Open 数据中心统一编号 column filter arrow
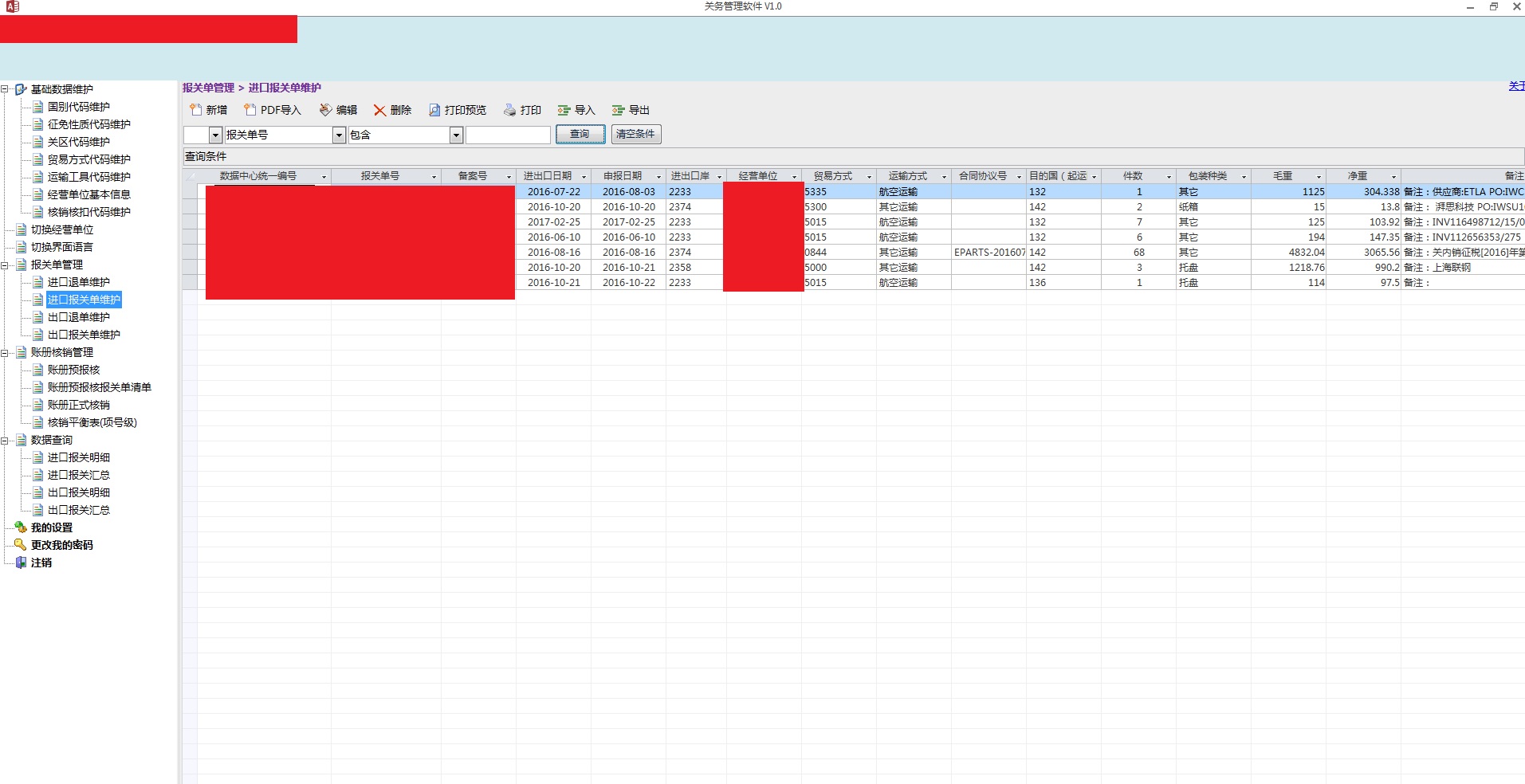The height and width of the screenshot is (784, 1525). pyautogui.click(x=324, y=177)
